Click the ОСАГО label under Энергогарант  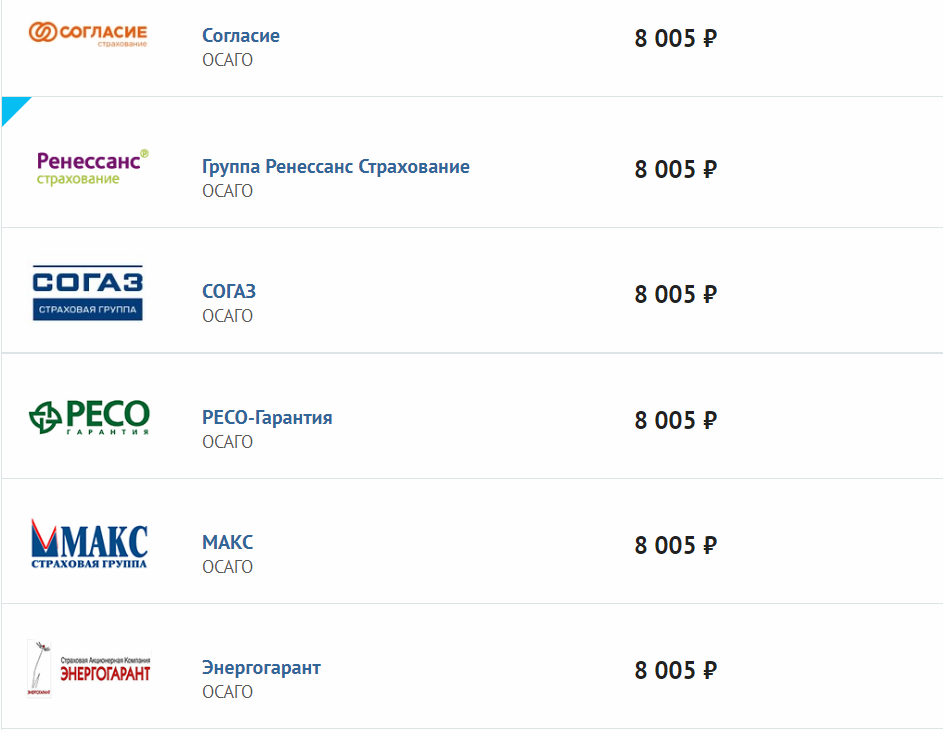(227, 692)
